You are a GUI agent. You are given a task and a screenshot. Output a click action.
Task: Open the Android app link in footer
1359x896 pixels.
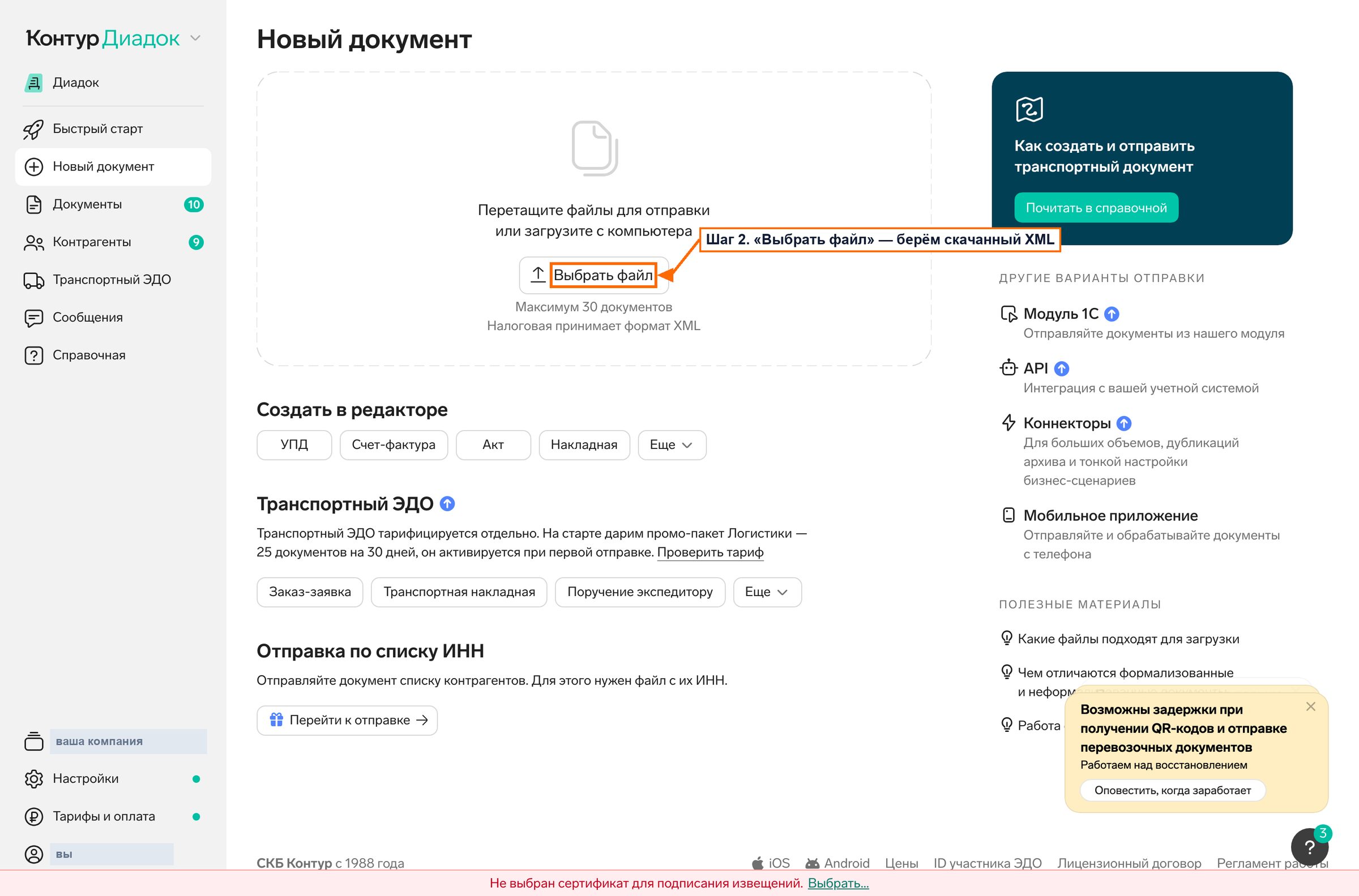[x=837, y=863]
